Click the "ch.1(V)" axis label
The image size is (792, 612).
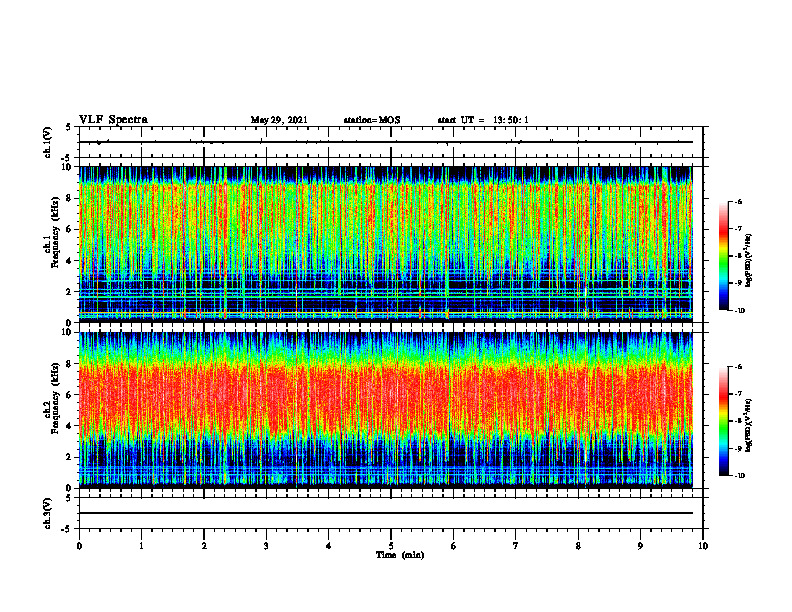48,142
